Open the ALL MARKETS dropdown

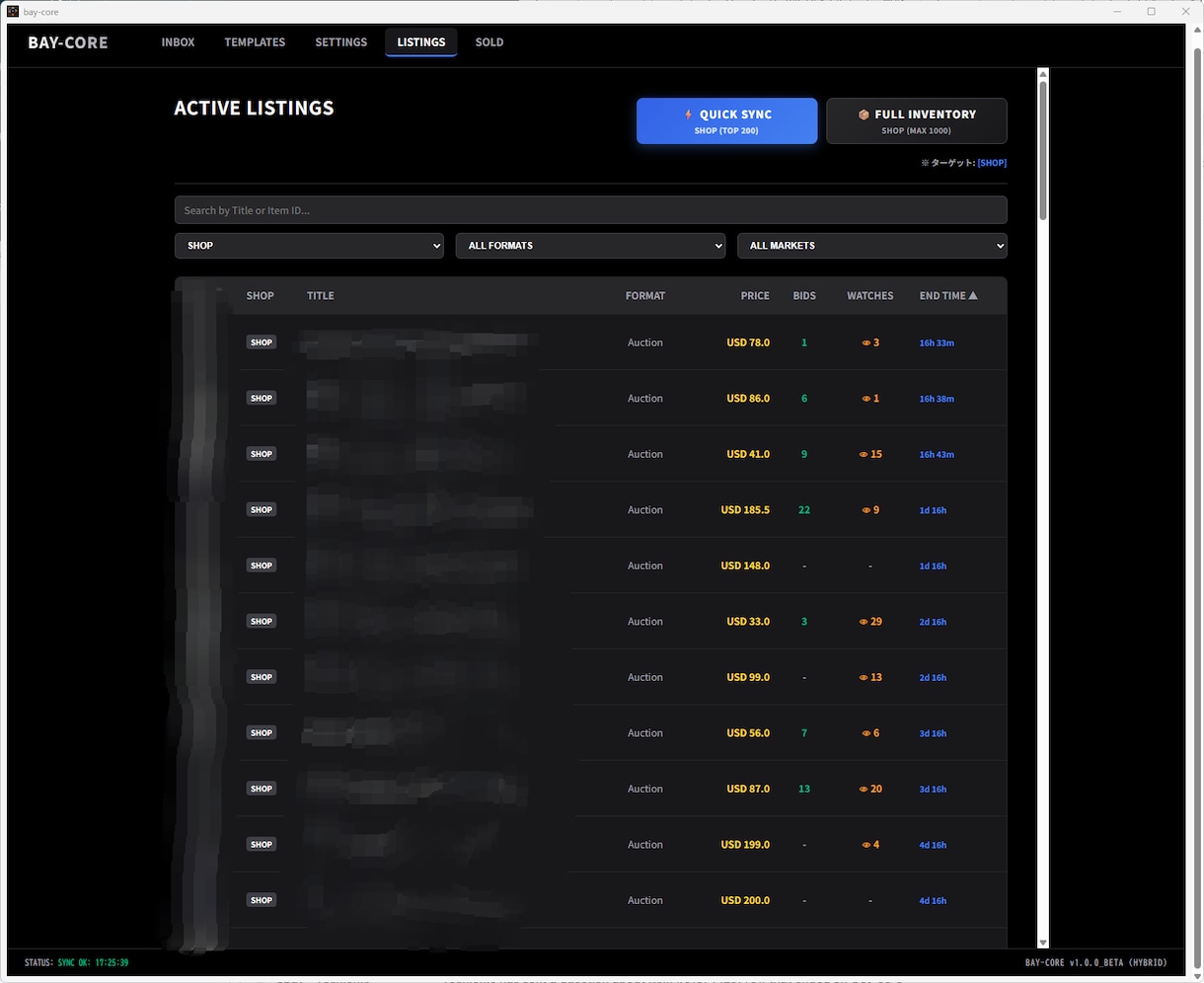pyautogui.click(x=872, y=246)
